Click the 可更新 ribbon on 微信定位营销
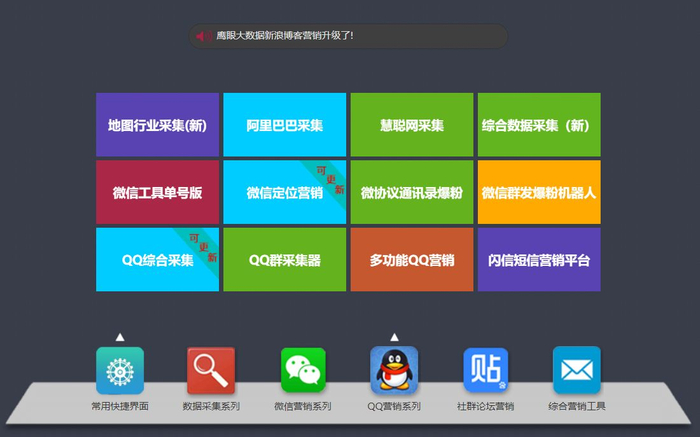Screen dimensions: 700x437 click(330, 179)
